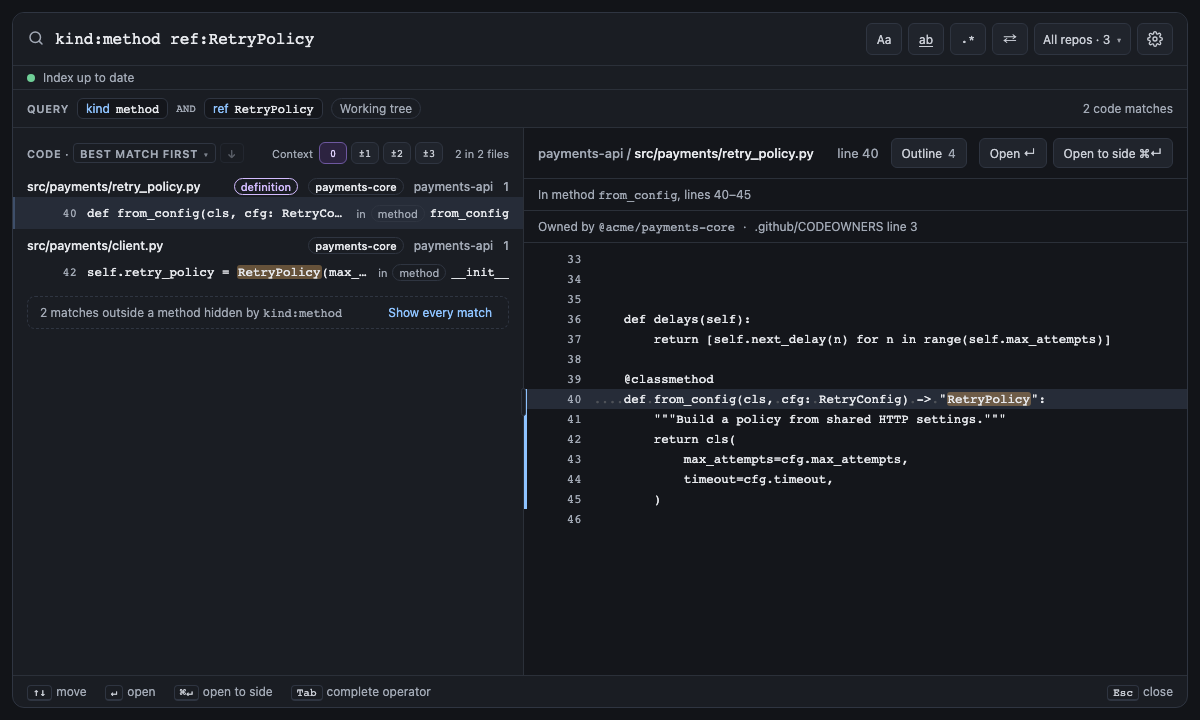Click the Tab complete operator hint
Screen dimensions: 1200x720
pos(361,692)
